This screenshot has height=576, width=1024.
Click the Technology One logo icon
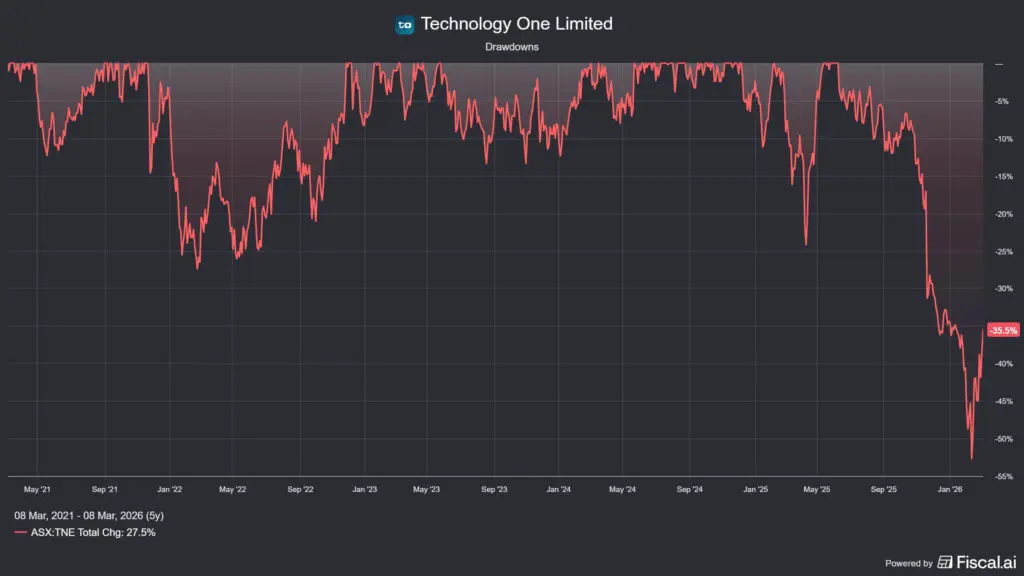(405, 25)
